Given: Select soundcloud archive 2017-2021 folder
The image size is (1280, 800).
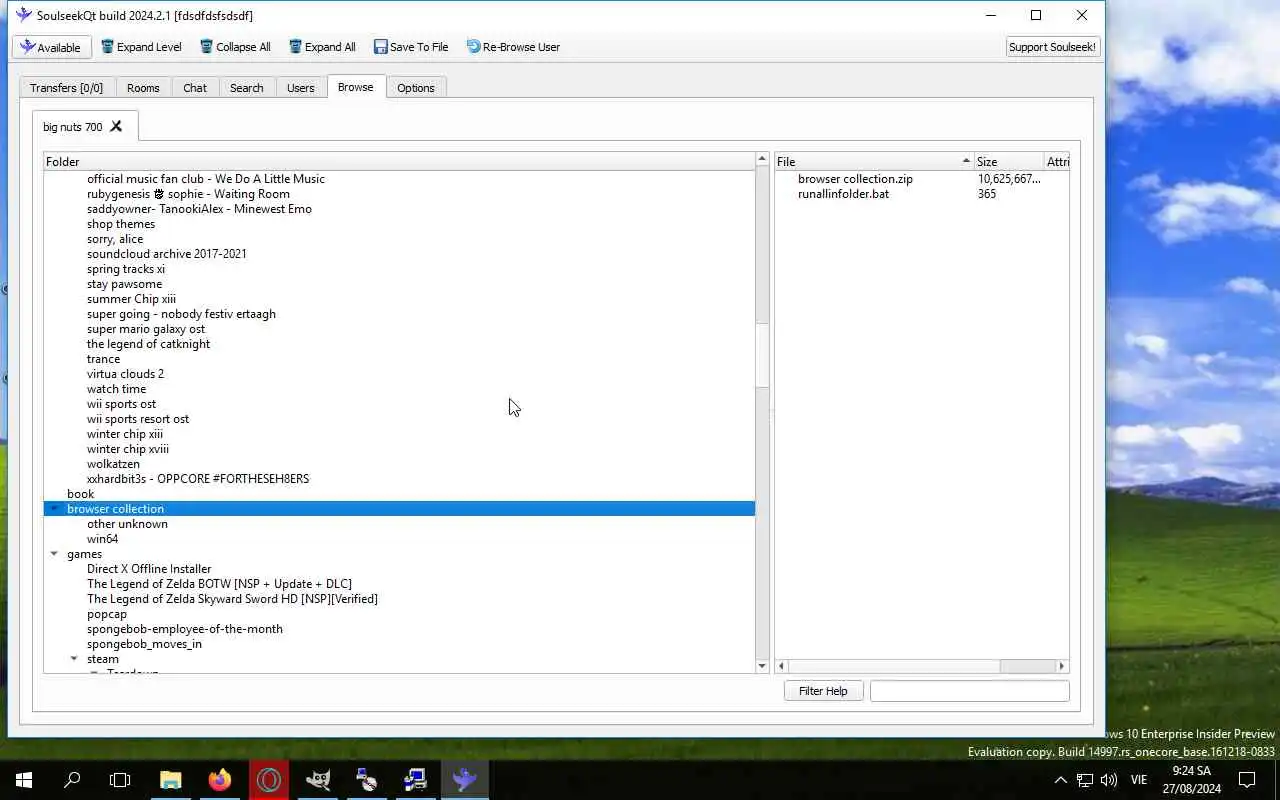Looking at the screenshot, I should click(167, 254).
